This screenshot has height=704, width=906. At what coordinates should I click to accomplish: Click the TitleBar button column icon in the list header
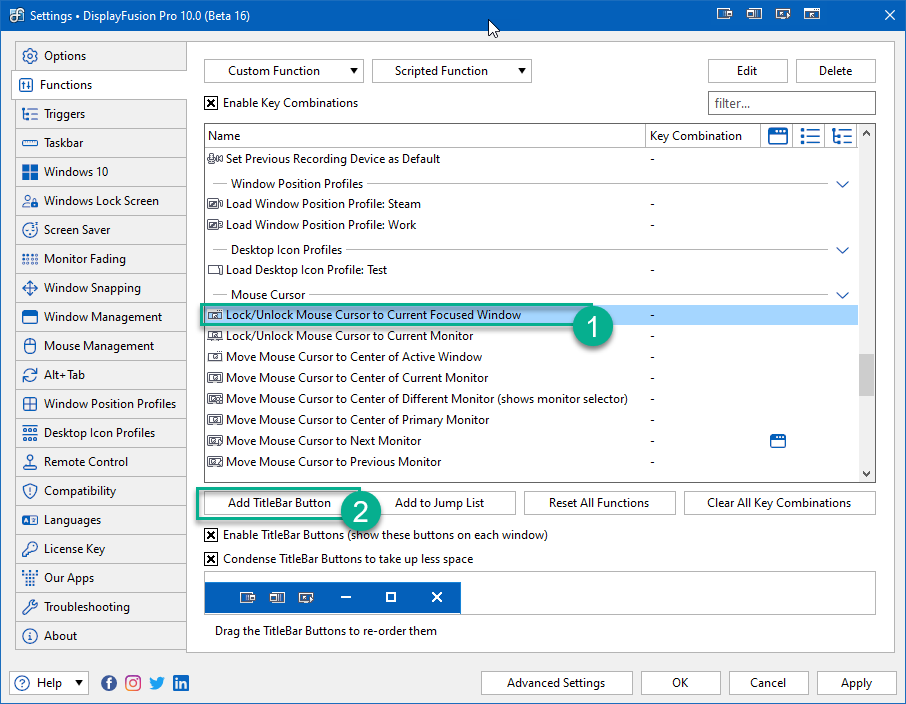click(x=778, y=136)
